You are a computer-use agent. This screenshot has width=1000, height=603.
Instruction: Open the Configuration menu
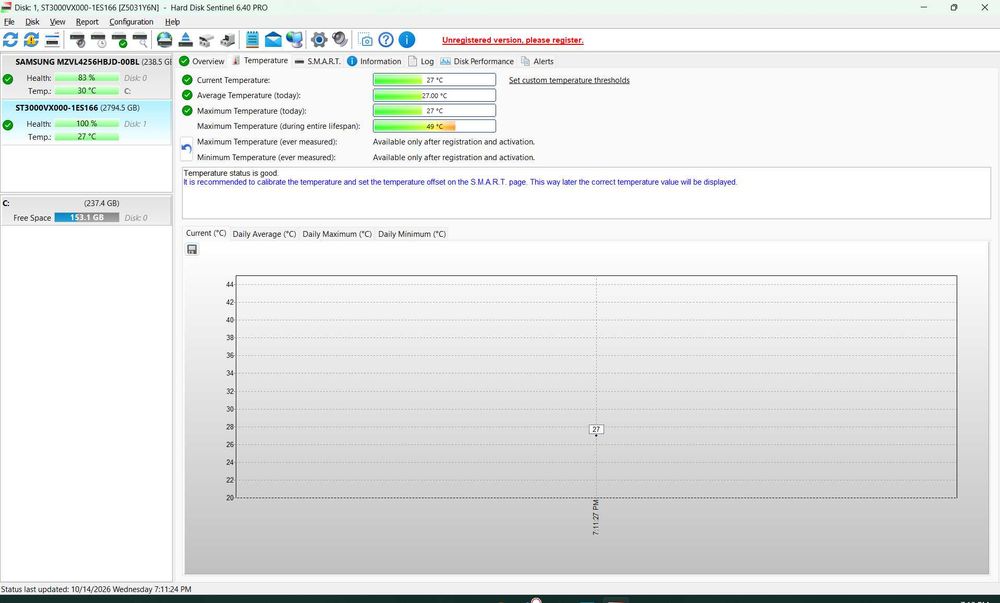(131, 22)
